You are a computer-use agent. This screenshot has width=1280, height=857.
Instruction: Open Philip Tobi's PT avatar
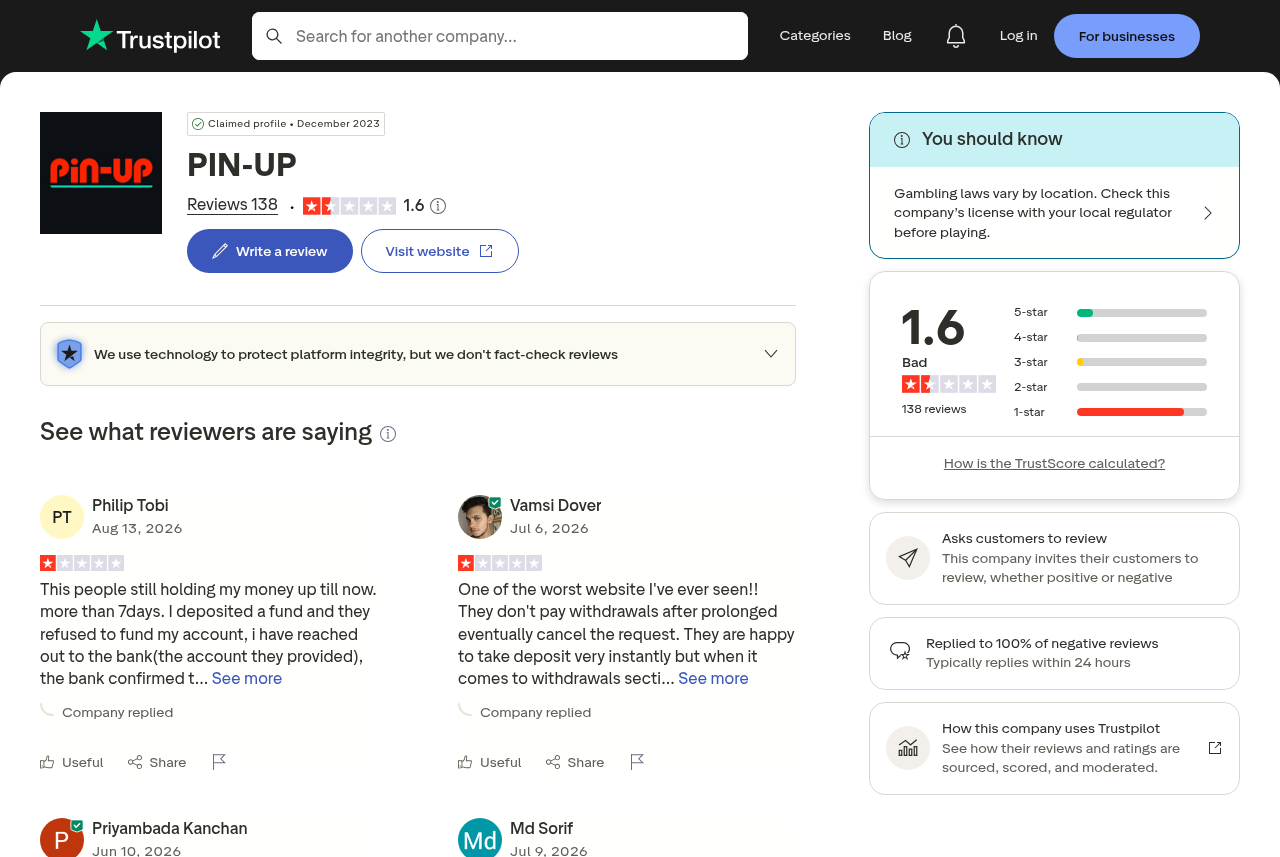click(62, 517)
